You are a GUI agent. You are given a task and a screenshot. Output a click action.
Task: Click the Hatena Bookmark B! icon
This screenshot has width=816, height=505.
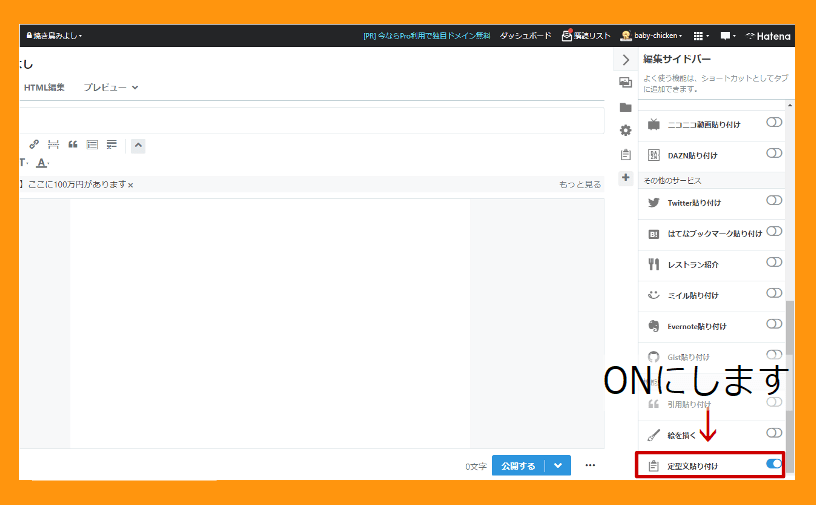pyautogui.click(x=654, y=234)
